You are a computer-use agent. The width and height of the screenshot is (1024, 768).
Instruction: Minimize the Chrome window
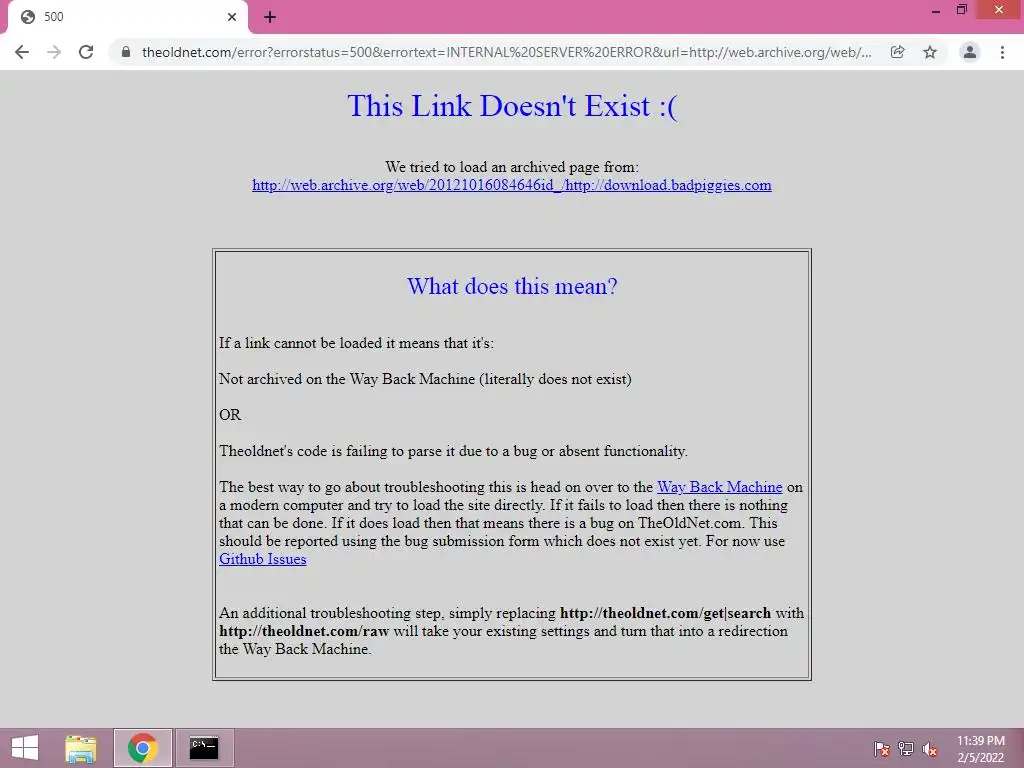(936, 10)
